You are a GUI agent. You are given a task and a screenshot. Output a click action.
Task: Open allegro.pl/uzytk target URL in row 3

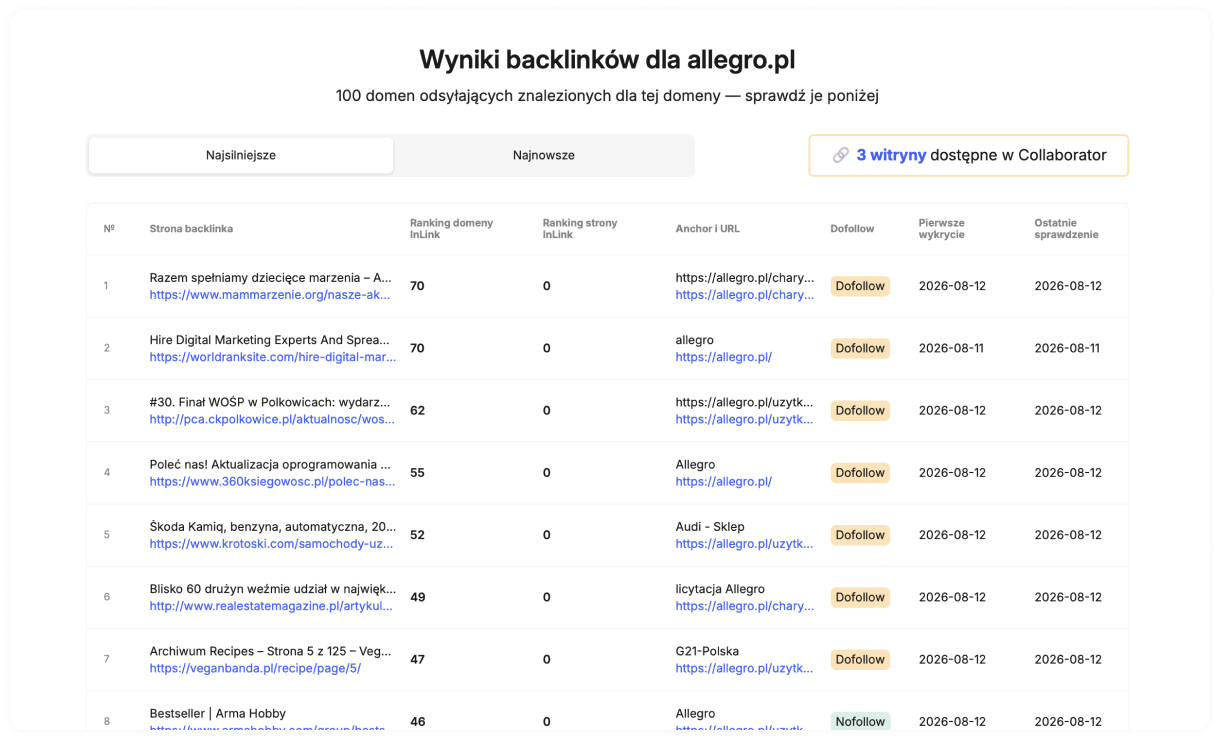[744, 419]
